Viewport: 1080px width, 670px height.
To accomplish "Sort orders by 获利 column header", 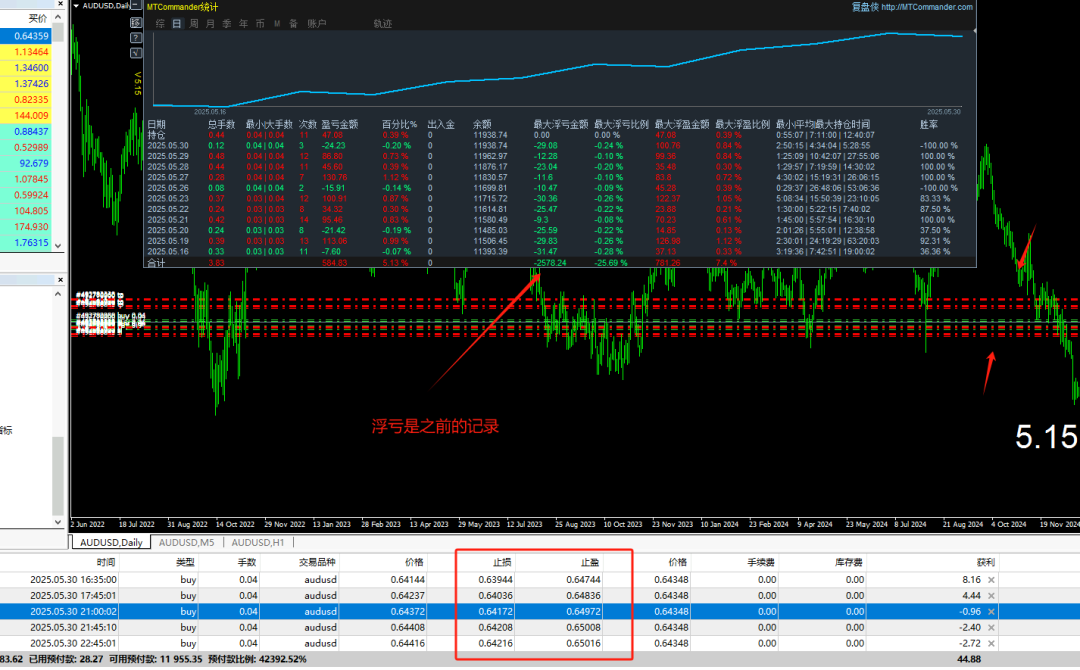I will (x=985, y=563).
